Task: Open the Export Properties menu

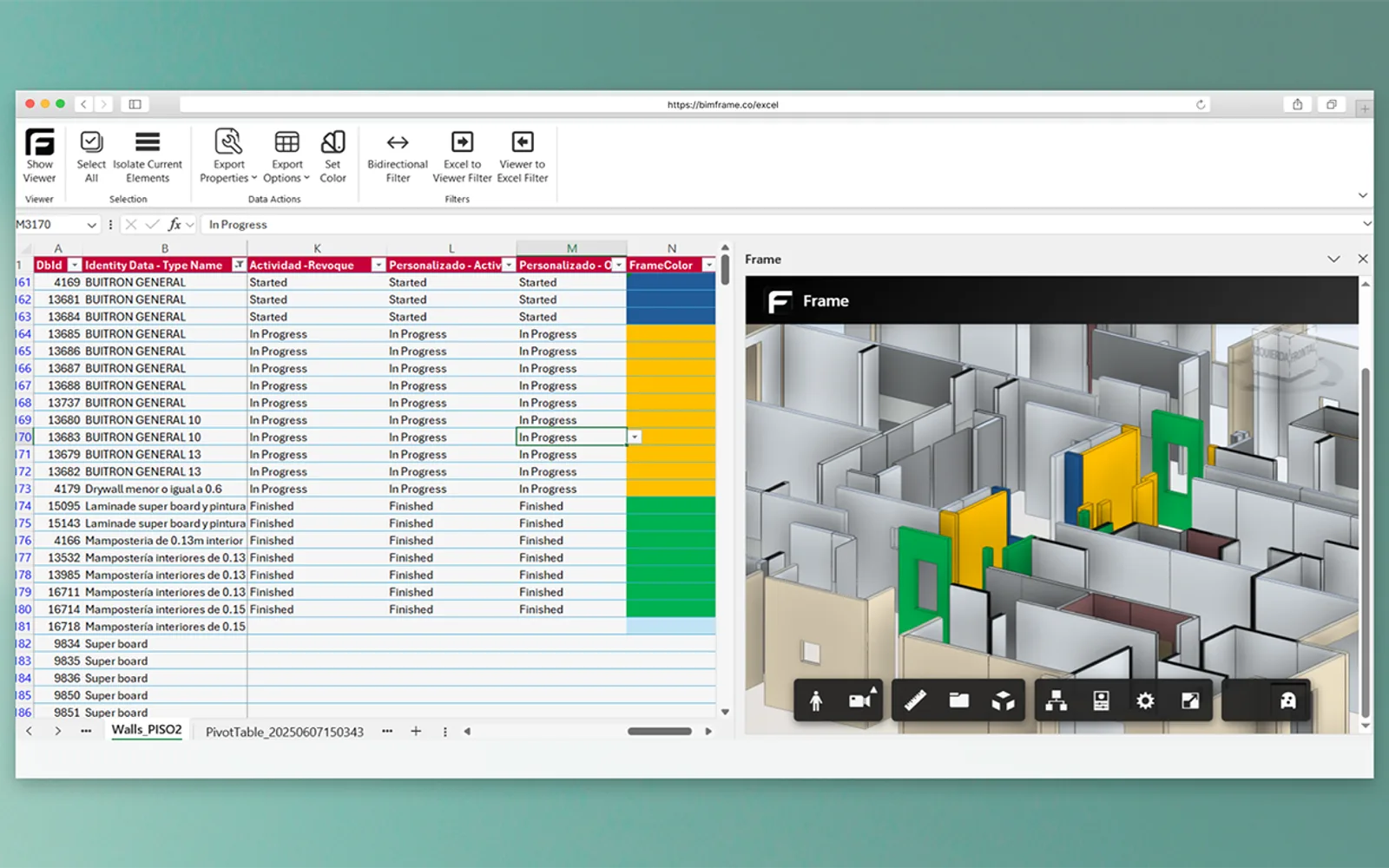Action: (228, 156)
